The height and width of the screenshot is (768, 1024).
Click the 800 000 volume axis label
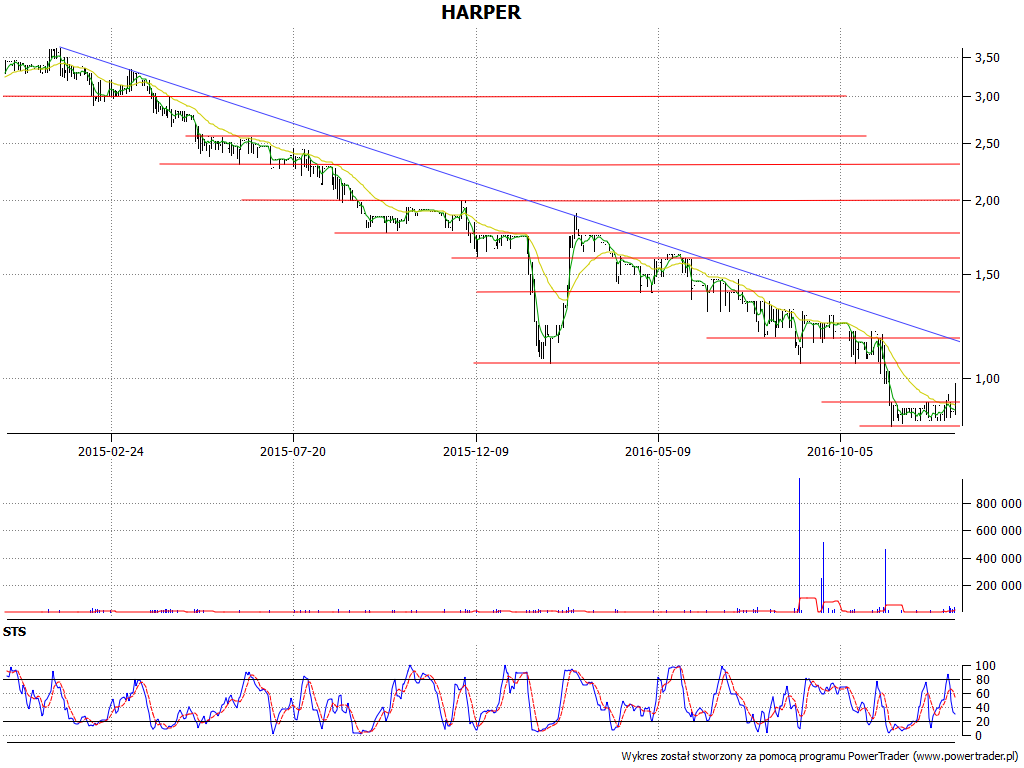[x=999, y=504]
